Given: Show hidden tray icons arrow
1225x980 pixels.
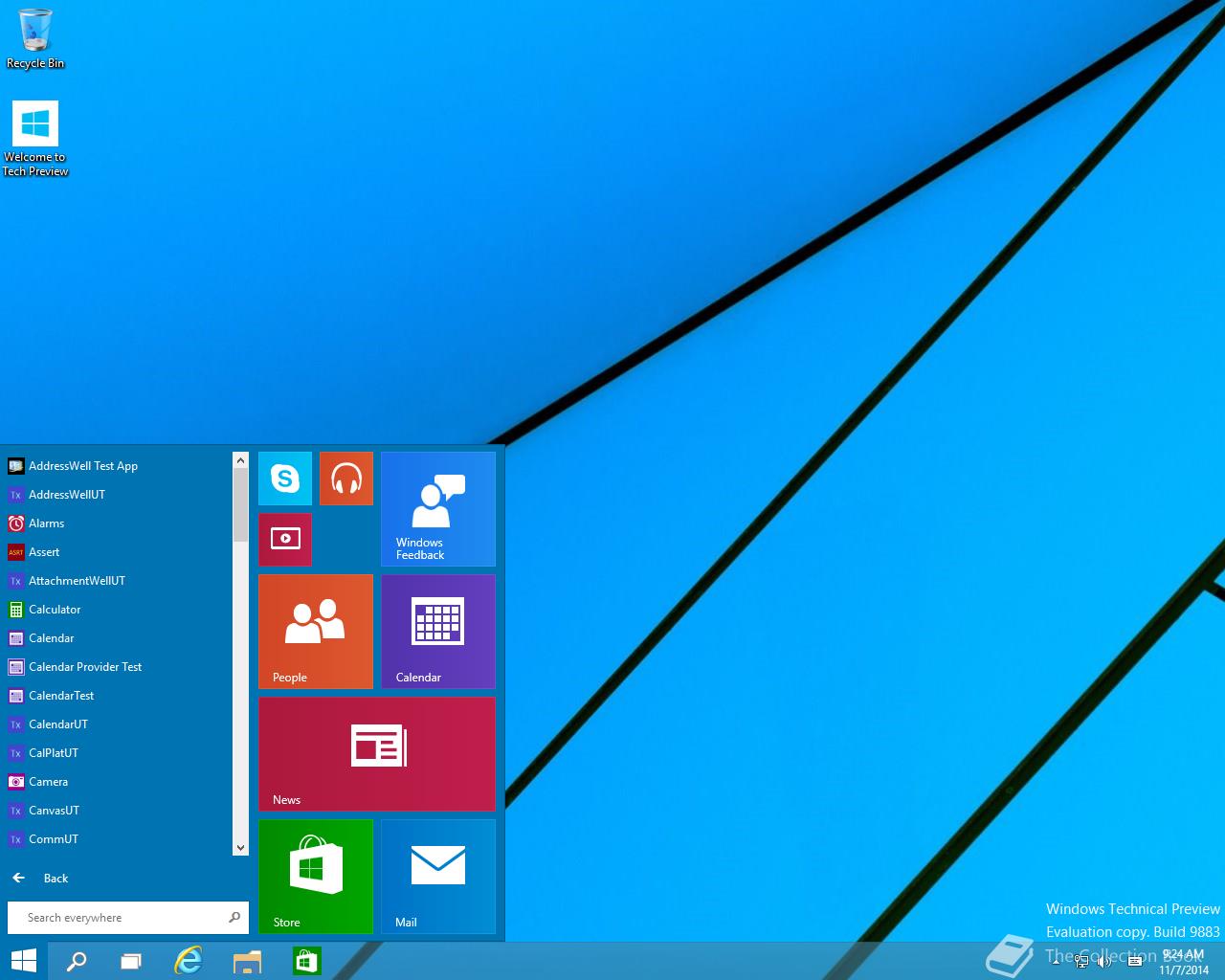Looking at the screenshot, I should pyautogui.click(x=1056, y=961).
